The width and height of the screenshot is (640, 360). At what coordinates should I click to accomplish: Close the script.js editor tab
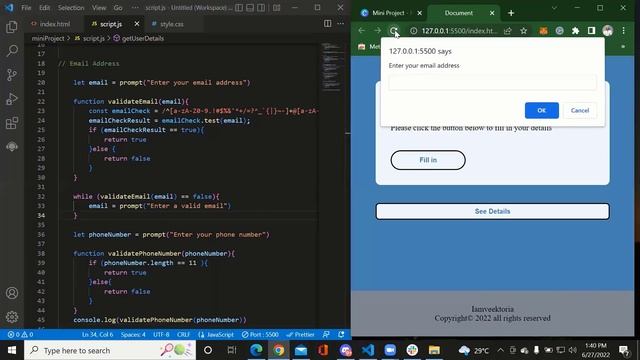coord(137,24)
